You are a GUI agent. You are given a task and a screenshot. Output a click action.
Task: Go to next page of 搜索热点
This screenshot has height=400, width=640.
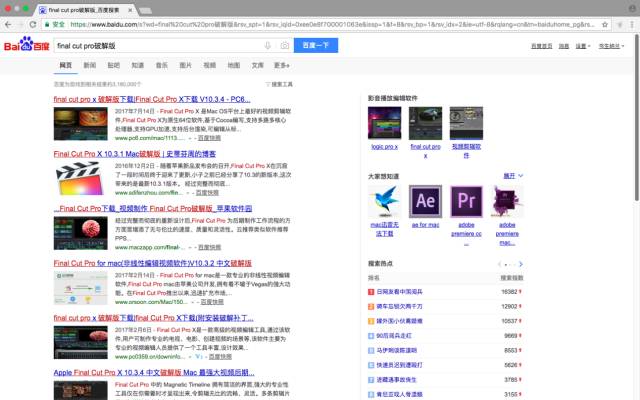(521, 264)
